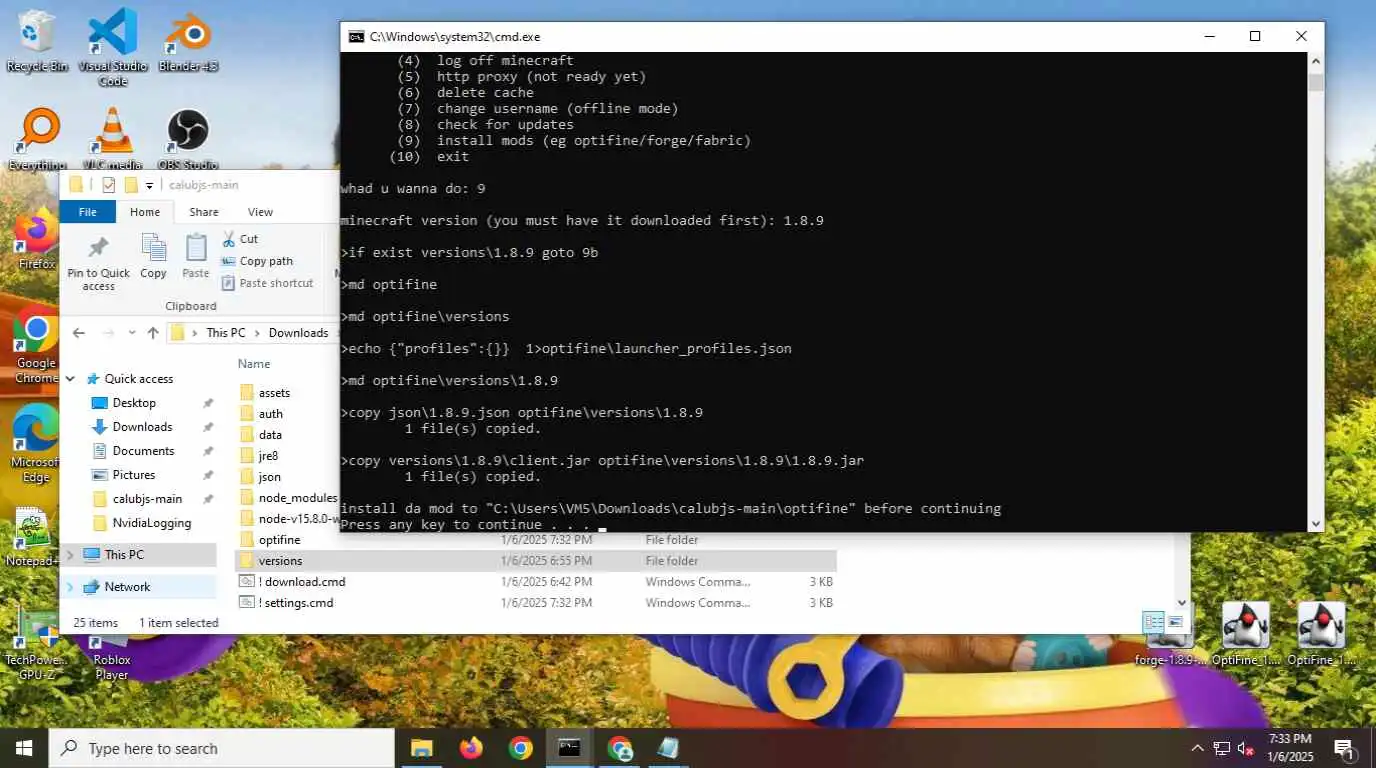Click the Properties checkmark in title bar
This screenshot has width=1376, height=768.
point(108,185)
